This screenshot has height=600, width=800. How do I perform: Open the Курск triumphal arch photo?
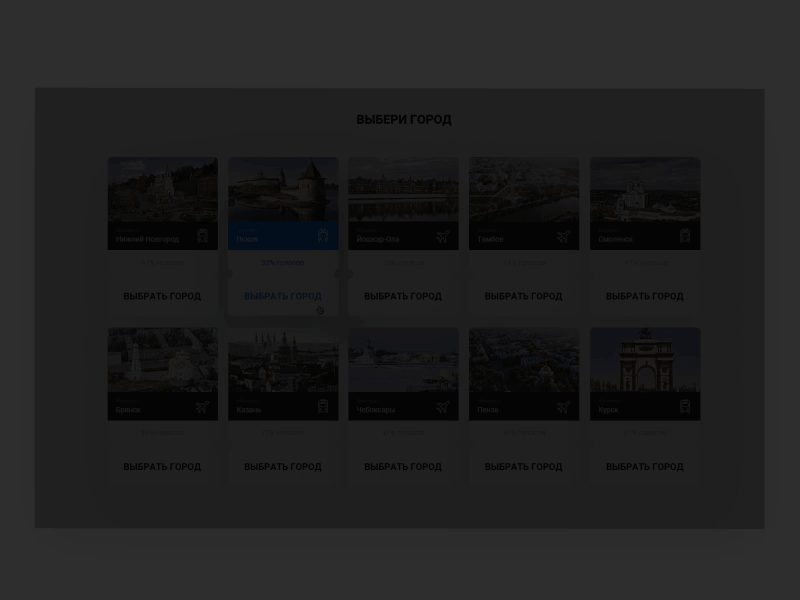tap(645, 360)
